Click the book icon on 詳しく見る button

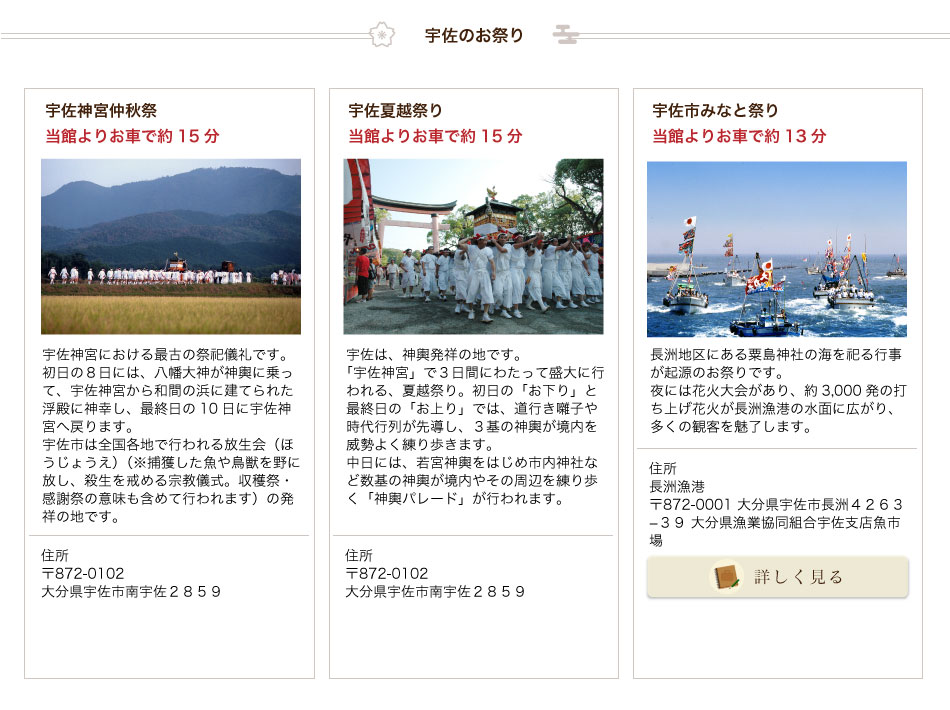point(724,577)
